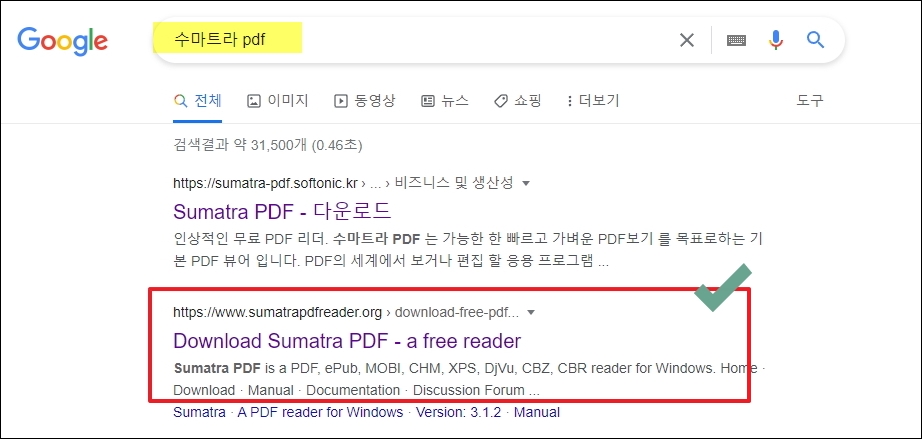Switch to the 뉴스 tab
This screenshot has height=439, width=922.
pos(445,101)
